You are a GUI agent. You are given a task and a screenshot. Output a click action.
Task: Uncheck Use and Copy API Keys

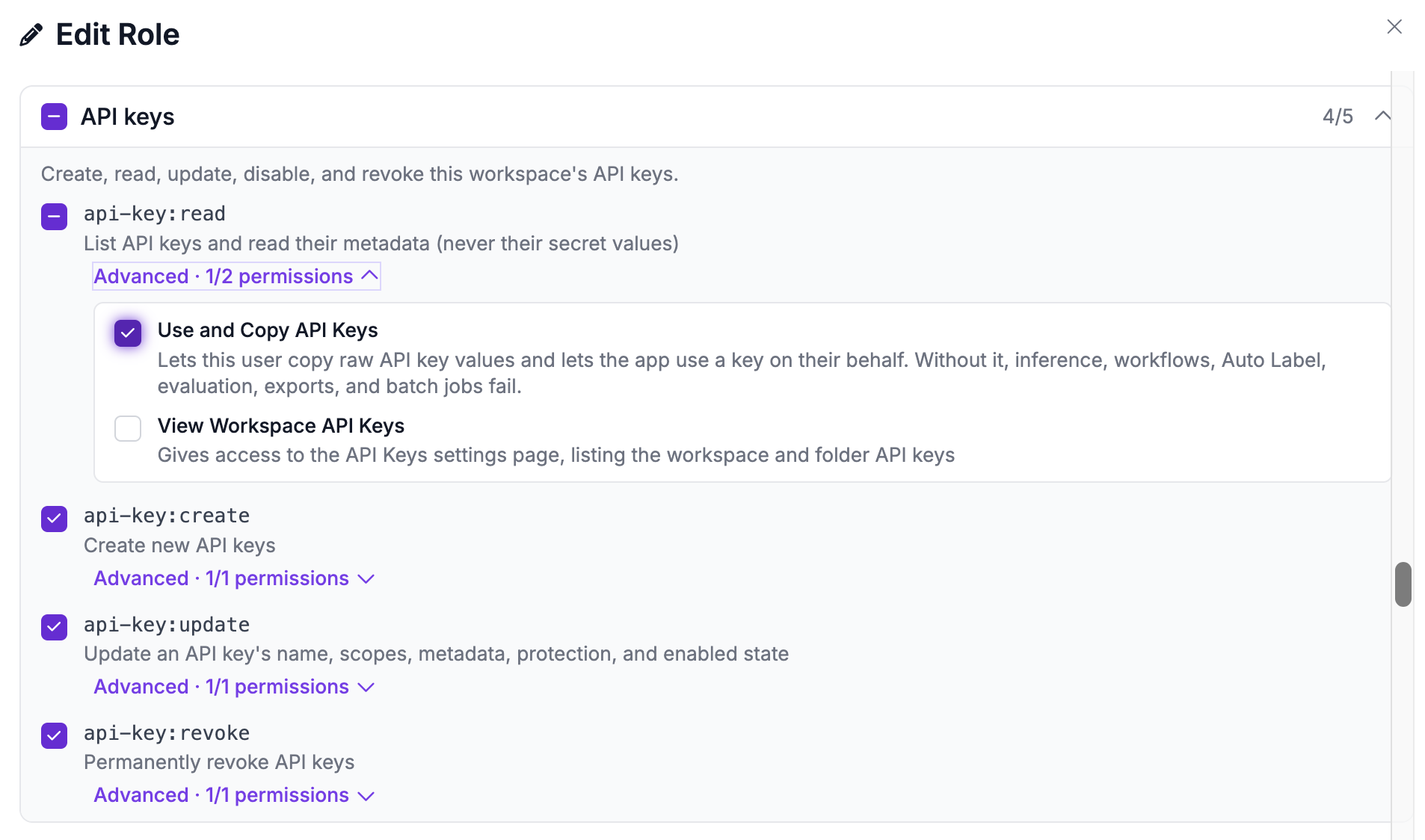coord(128,333)
